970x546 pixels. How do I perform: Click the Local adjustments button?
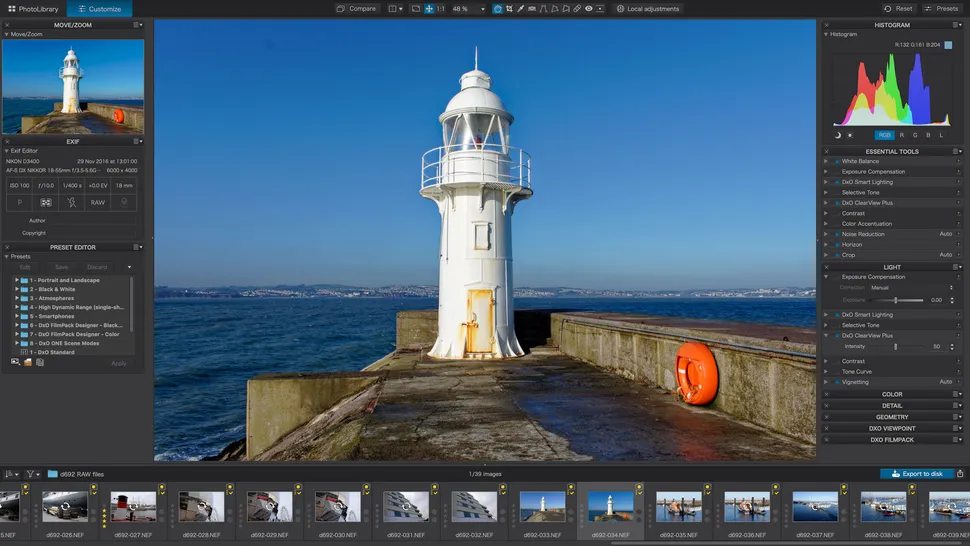pos(647,9)
